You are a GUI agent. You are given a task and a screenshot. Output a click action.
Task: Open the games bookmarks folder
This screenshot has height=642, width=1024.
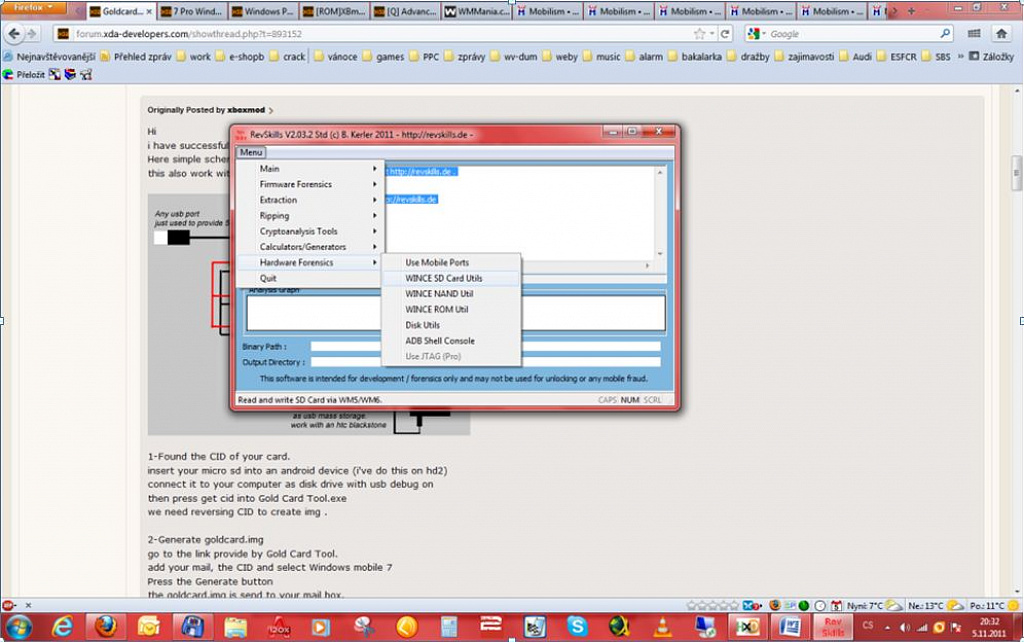point(384,57)
